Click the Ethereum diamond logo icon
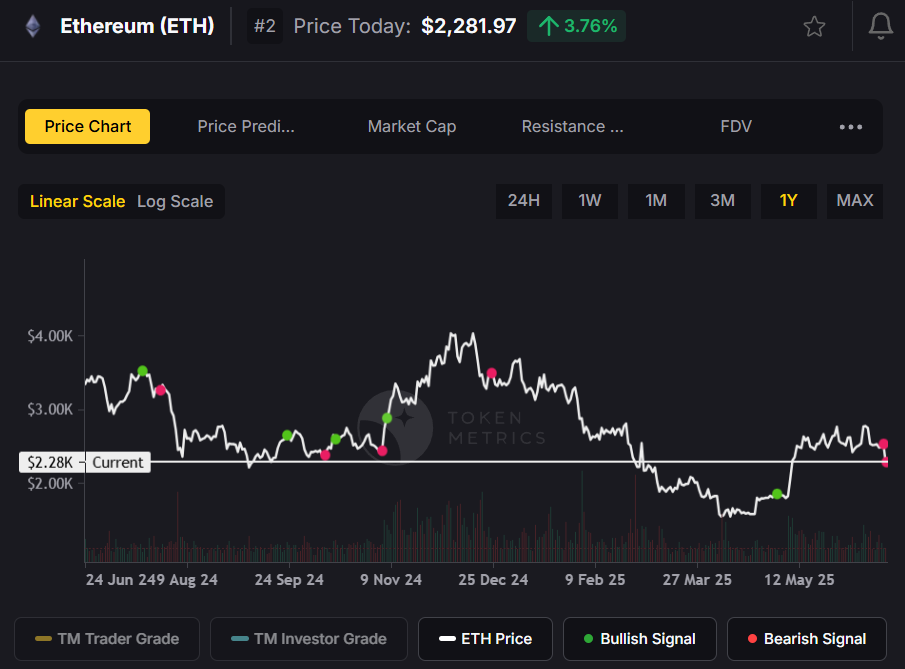The width and height of the screenshot is (905, 669). click(33, 26)
